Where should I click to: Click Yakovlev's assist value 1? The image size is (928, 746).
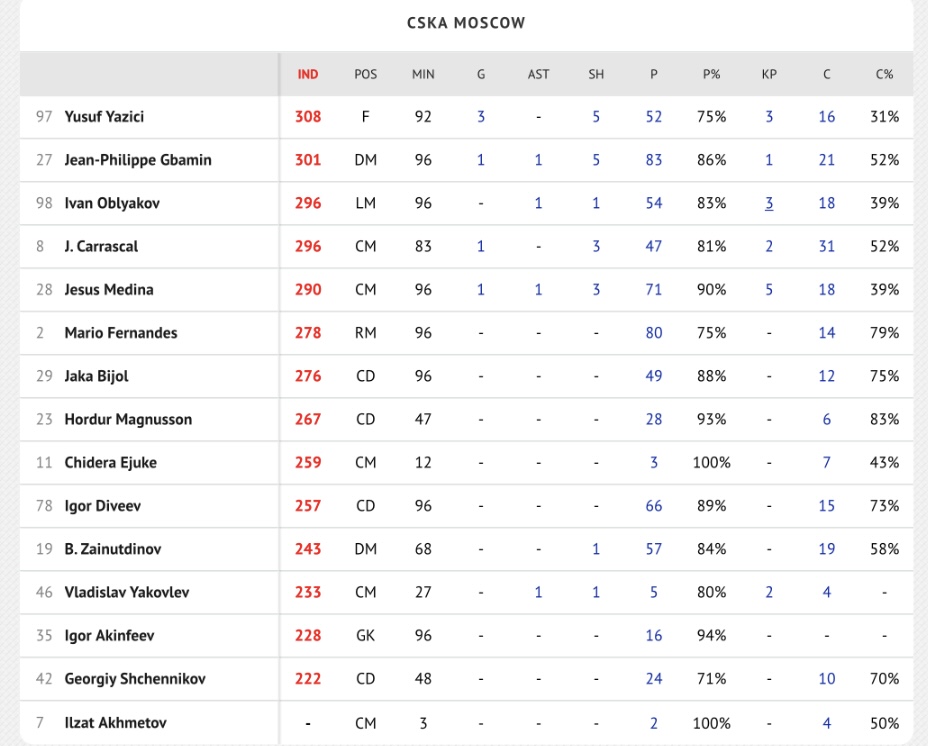click(538, 593)
